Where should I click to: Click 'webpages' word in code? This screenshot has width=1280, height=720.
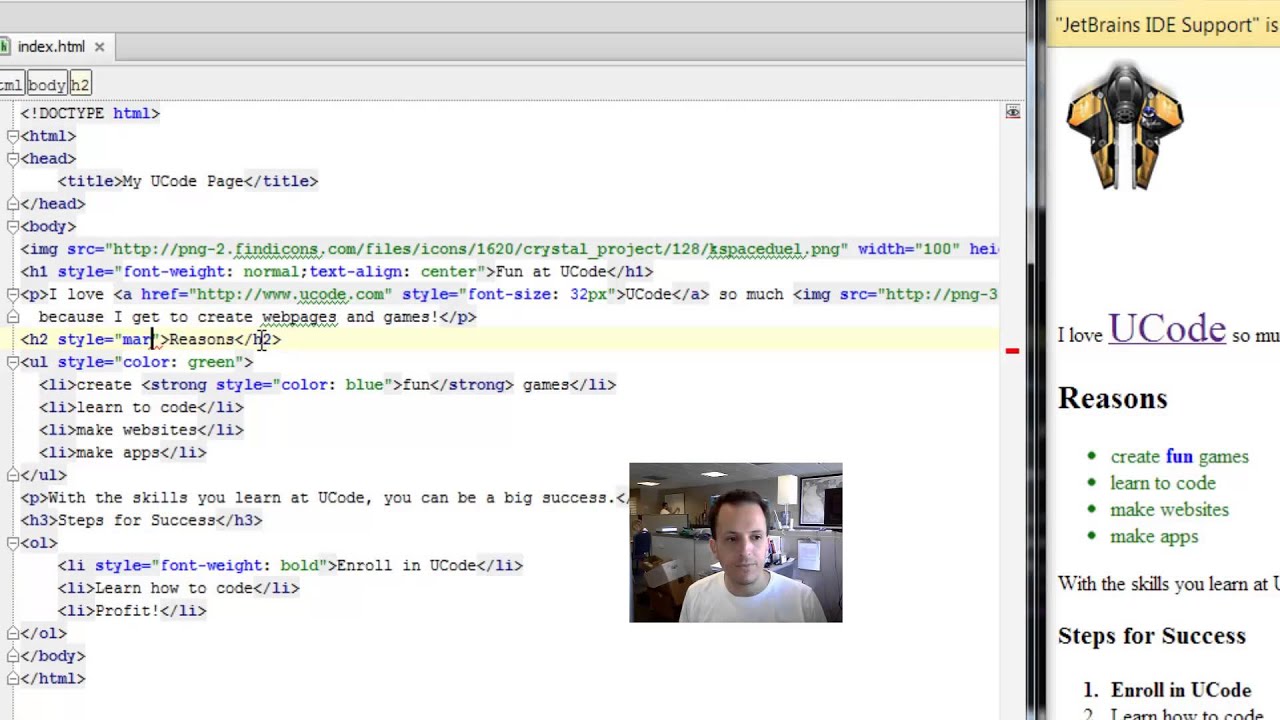[x=299, y=317]
